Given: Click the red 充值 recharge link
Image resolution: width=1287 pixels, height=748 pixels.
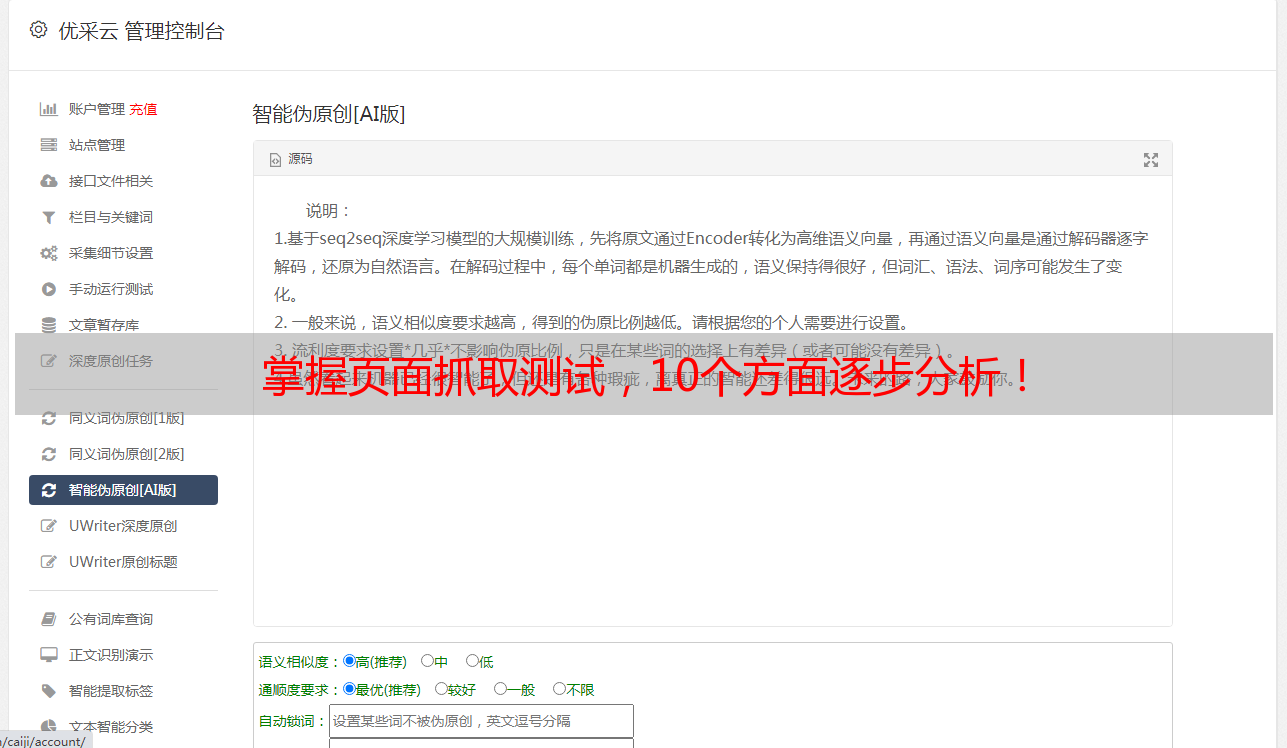Looking at the screenshot, I should tap(143, 109).
